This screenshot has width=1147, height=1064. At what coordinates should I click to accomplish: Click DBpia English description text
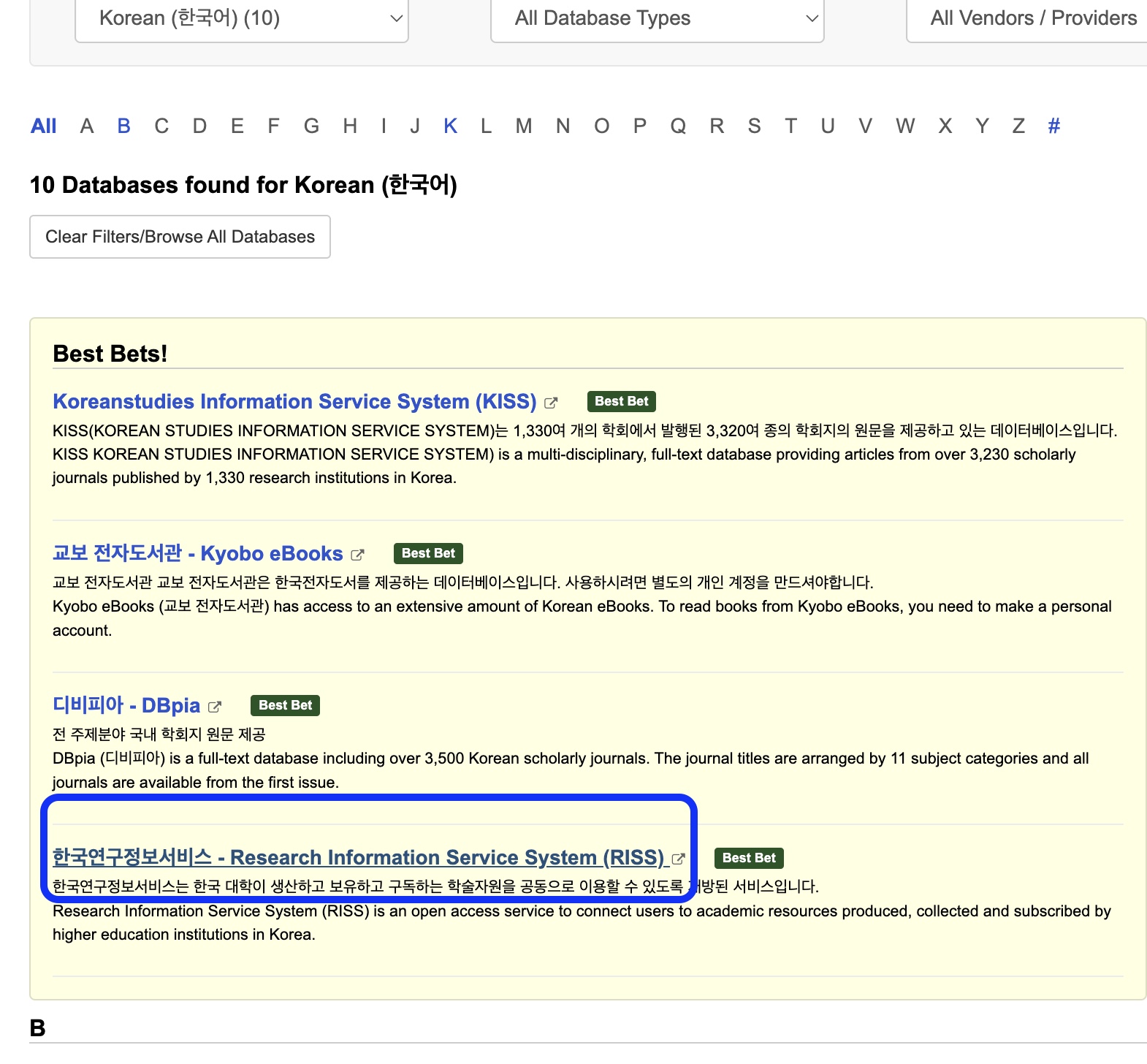click(571, 770)
